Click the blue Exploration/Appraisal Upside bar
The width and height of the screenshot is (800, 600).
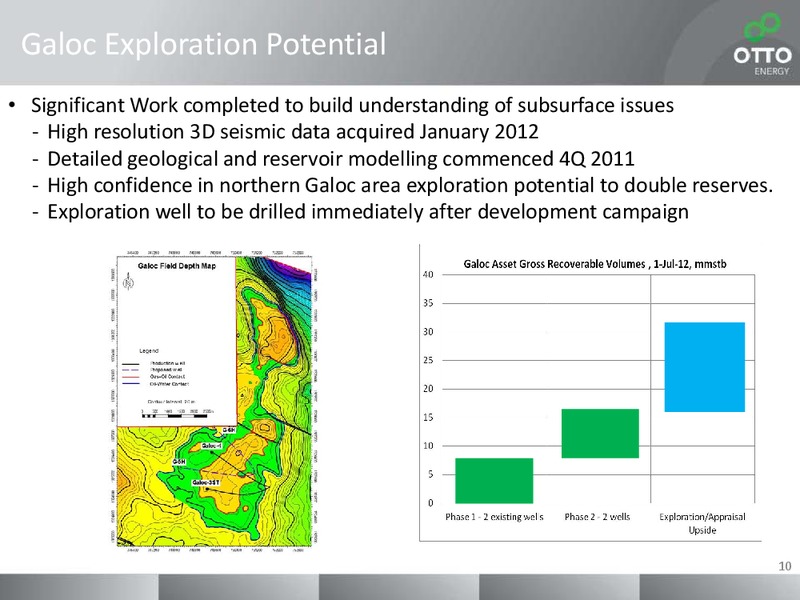click(705, 367)
